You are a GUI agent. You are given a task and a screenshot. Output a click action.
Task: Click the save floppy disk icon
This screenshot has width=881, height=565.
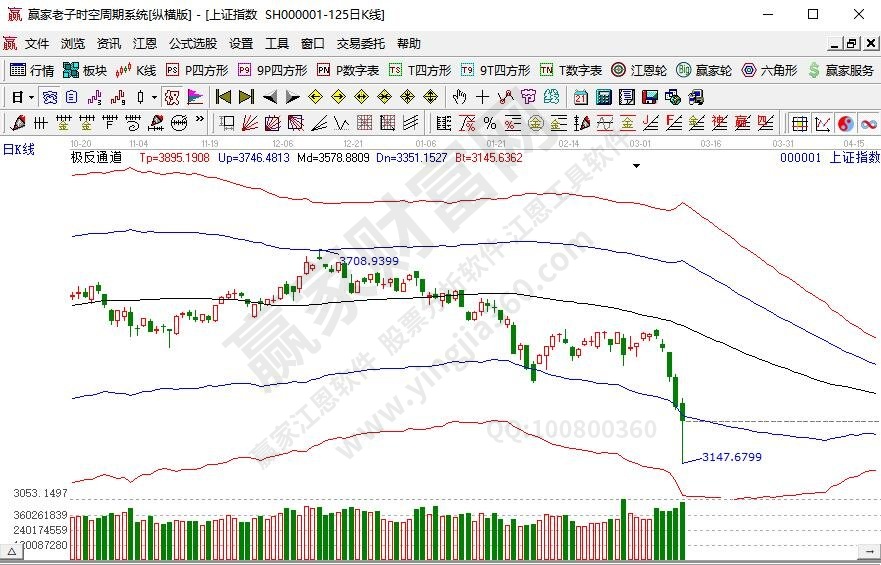click(649, 97)
